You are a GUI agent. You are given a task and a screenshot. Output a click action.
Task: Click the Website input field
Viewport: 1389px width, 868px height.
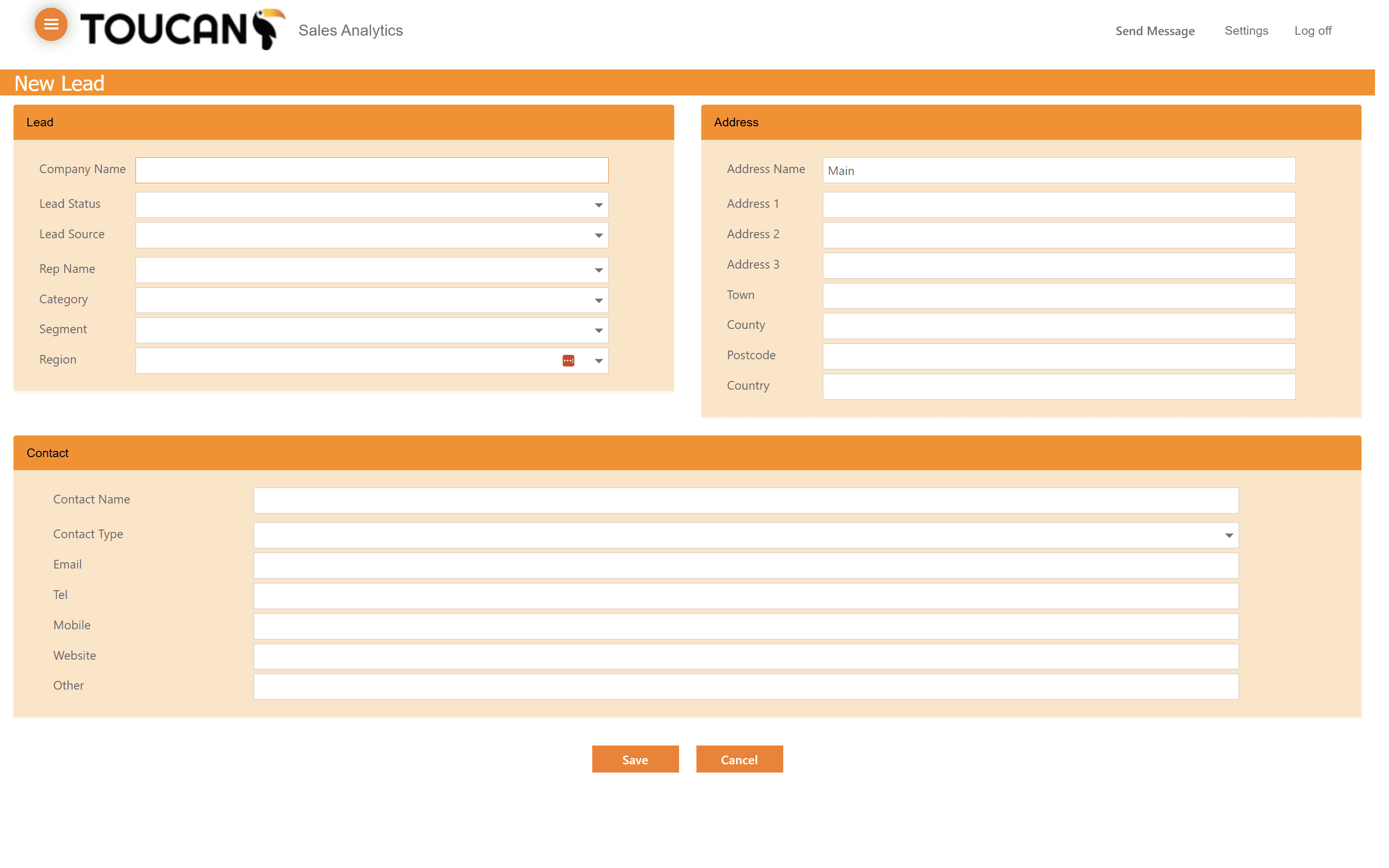point(746,657)
